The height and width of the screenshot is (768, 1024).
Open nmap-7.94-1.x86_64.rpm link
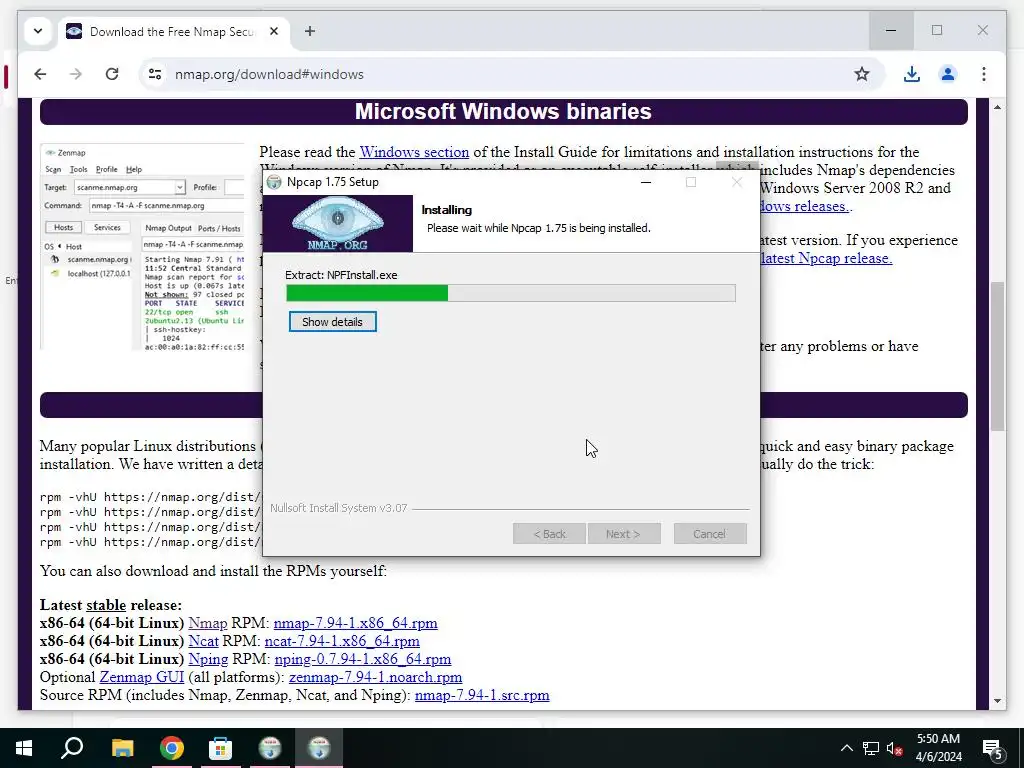tap(355, 623)
